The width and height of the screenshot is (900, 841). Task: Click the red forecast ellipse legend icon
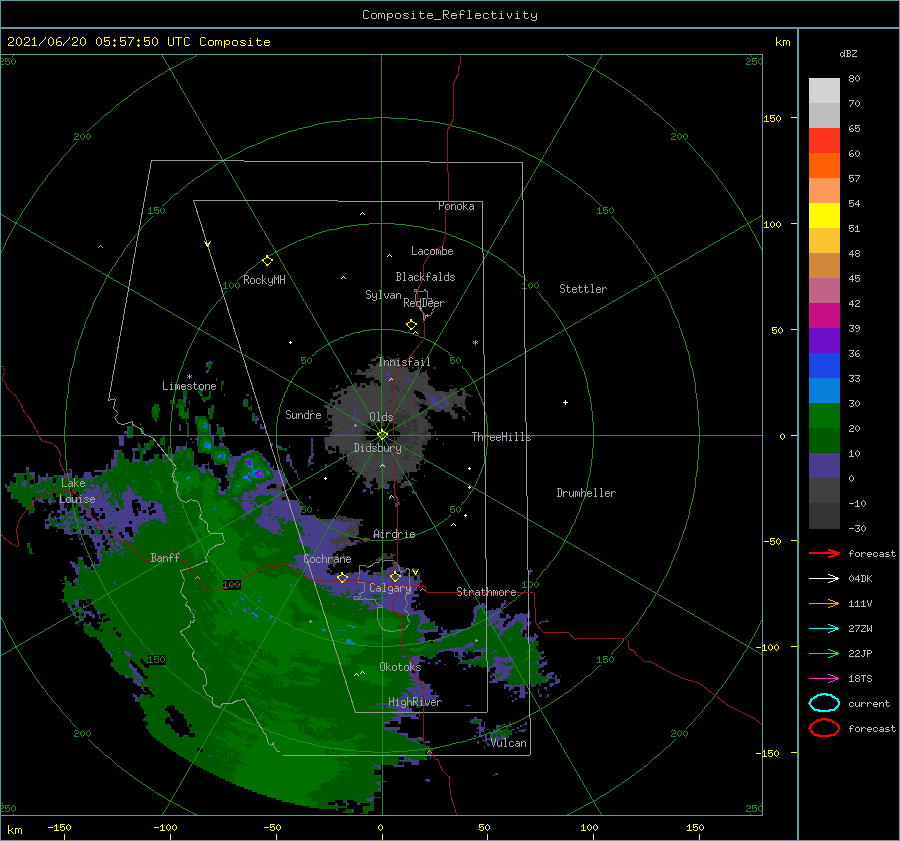824,728
